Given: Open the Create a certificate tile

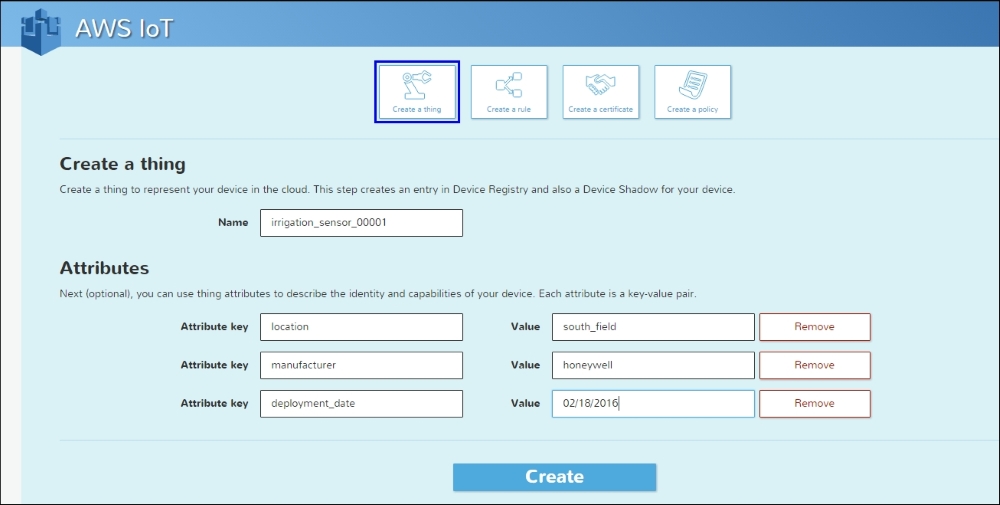Looking at the screenshot, I should click(x=601, y=92).
